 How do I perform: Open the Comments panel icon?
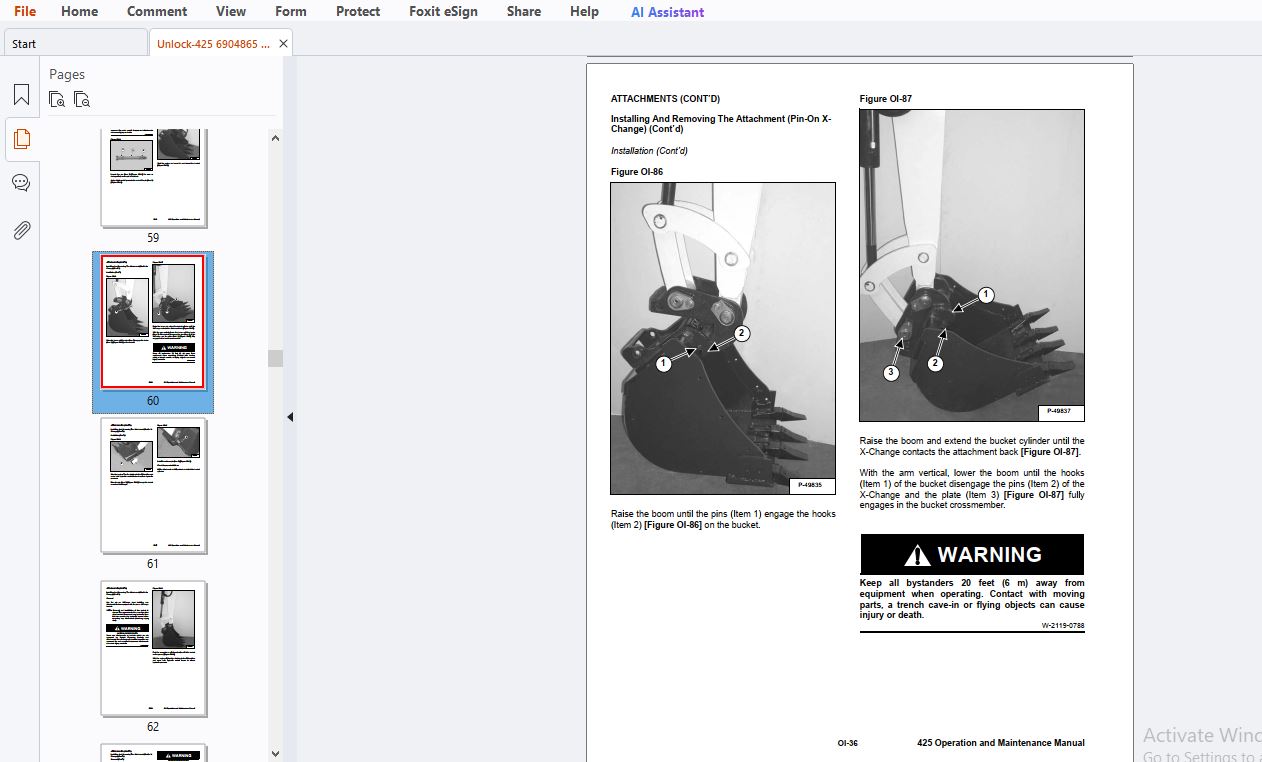point(21,183)
